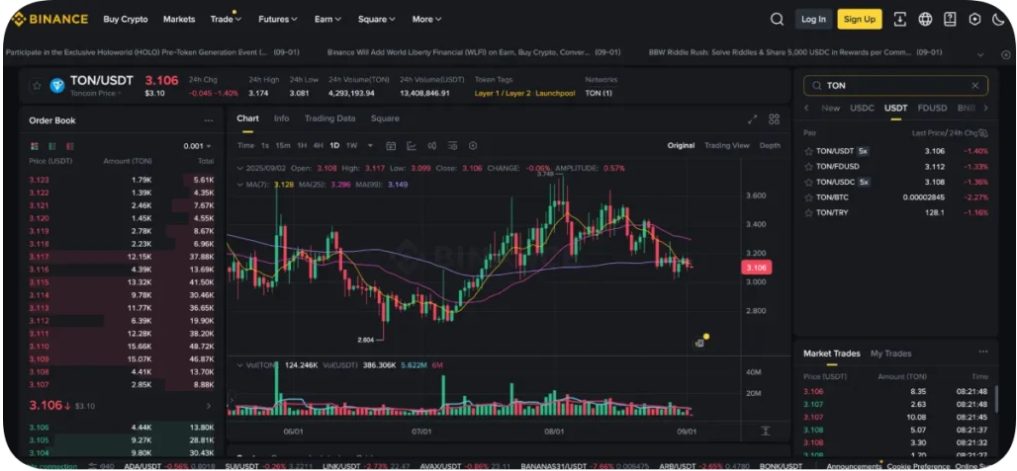The height and width of the screenshot is (471, 1017).
Task: Select the USDC quote tab
Action: coord(862,108)
